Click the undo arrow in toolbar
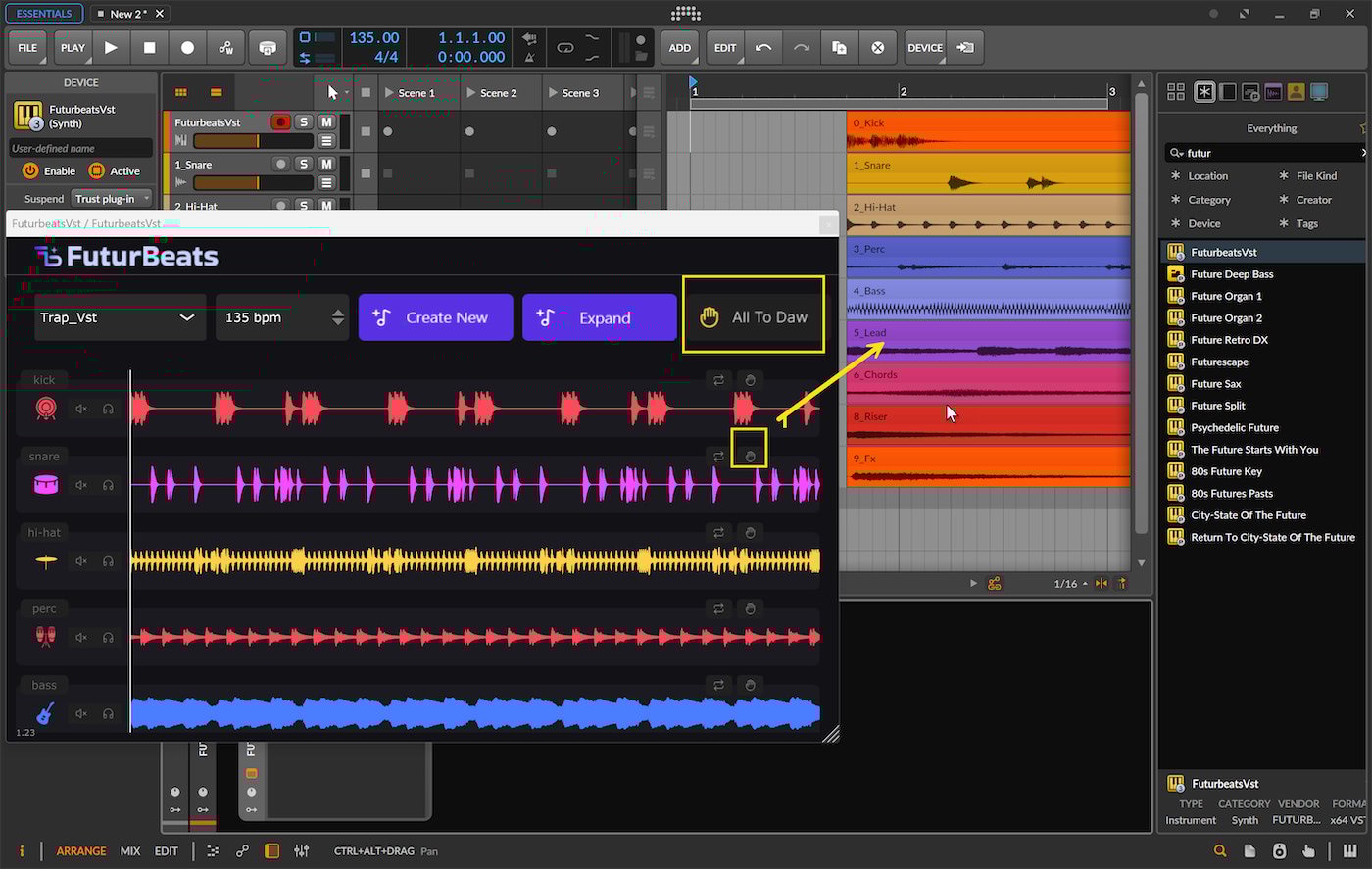 click(x=763, y=47)
